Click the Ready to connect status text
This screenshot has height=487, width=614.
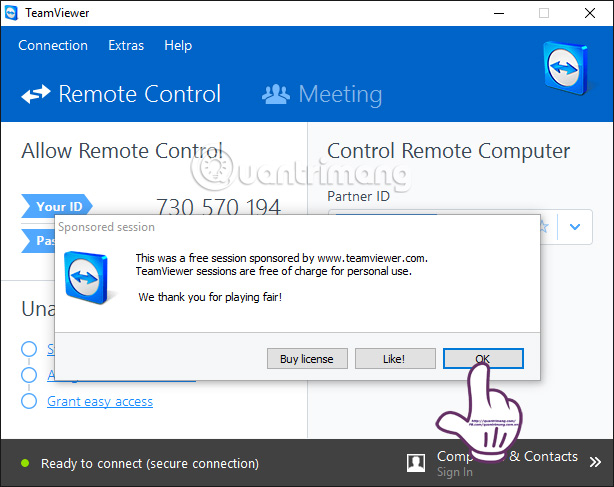[x=150, y=464]
